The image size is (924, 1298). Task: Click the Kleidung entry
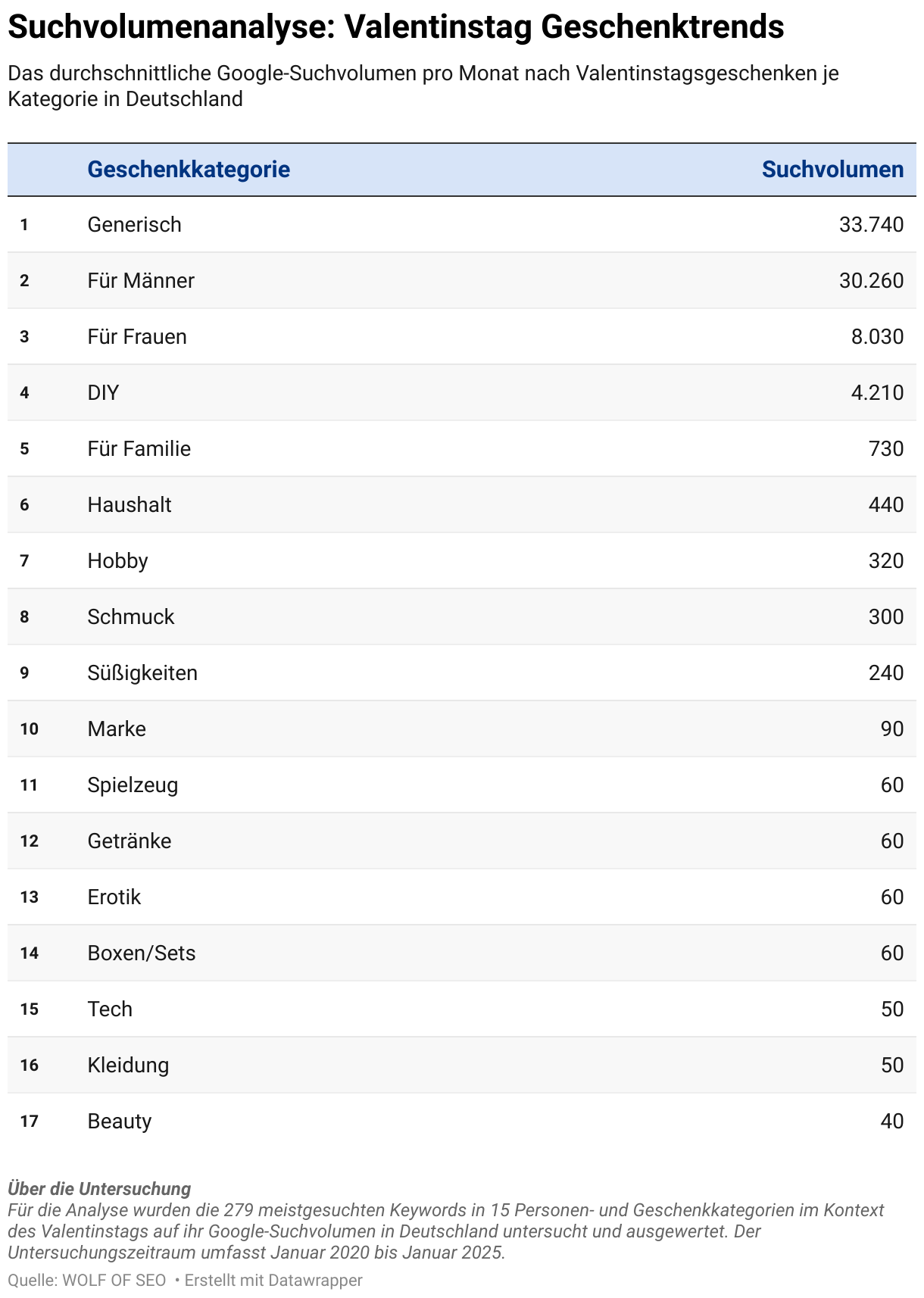tap(128, 1065)
